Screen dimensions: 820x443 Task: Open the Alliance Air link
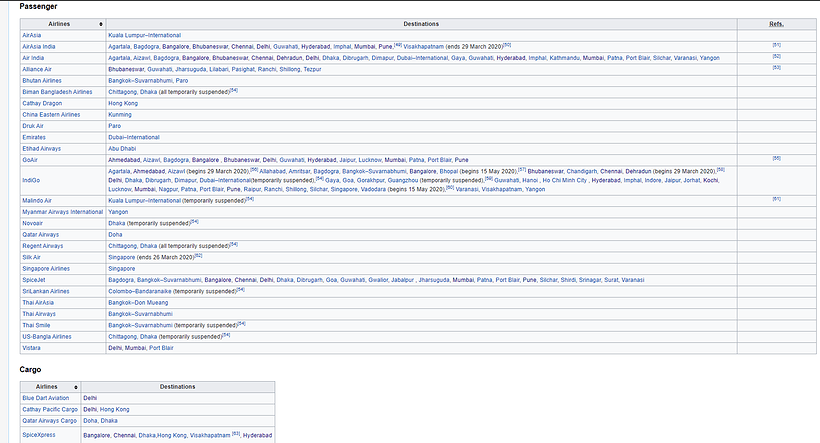[37, 70]
